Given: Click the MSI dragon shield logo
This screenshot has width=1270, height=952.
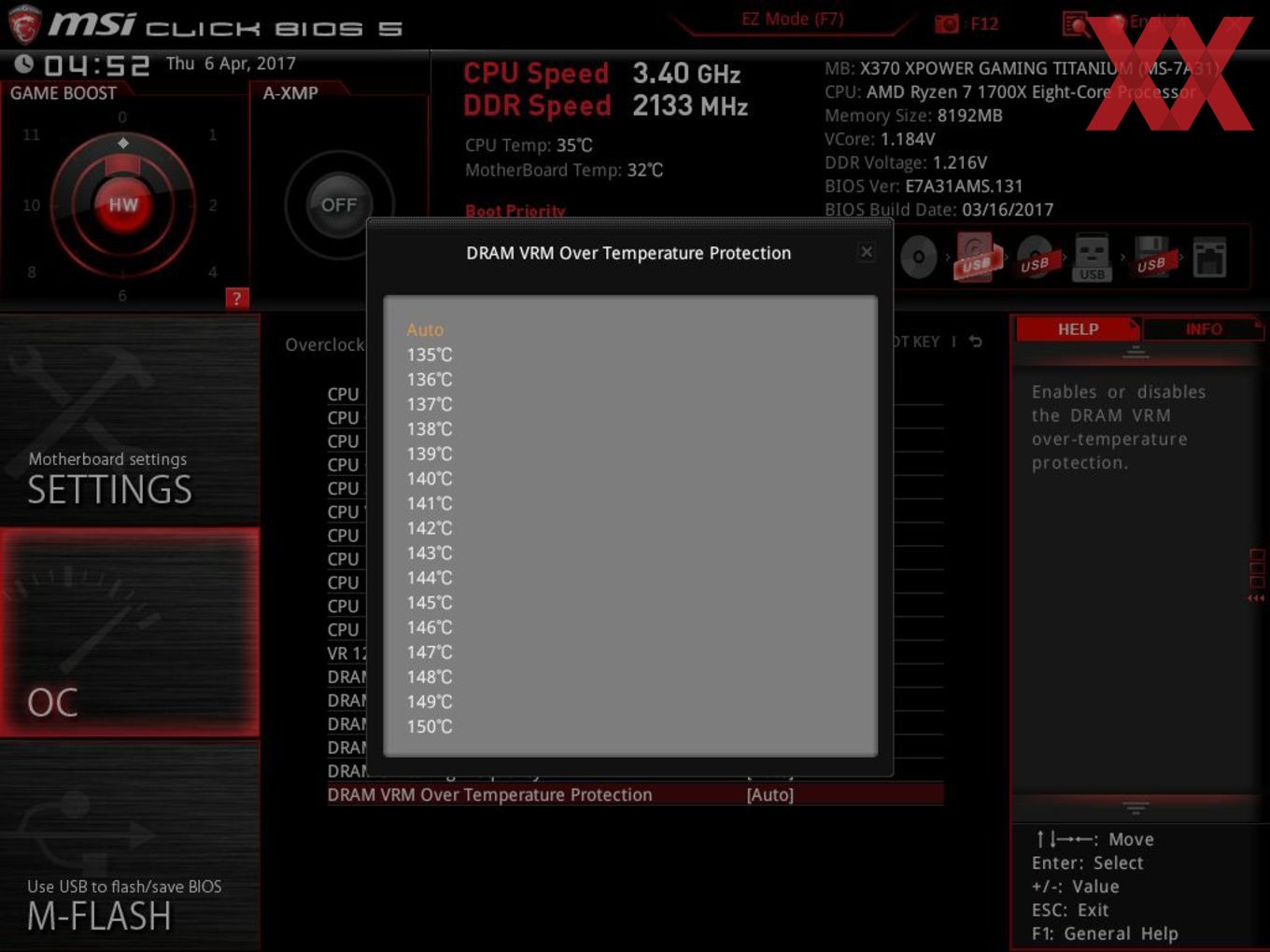Looking at the screenshot, I should coord(24,25).
